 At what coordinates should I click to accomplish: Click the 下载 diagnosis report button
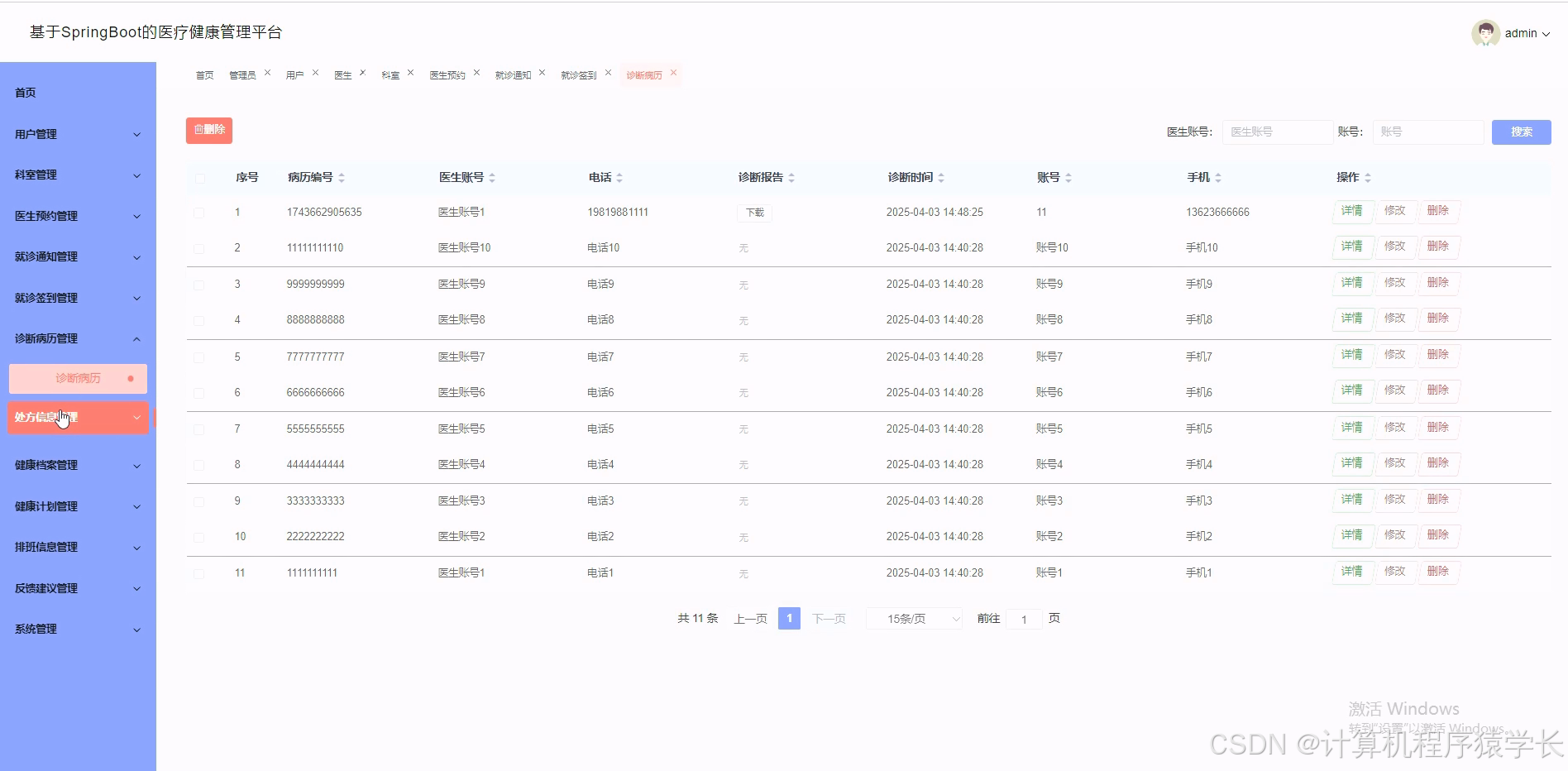point(753,213)
